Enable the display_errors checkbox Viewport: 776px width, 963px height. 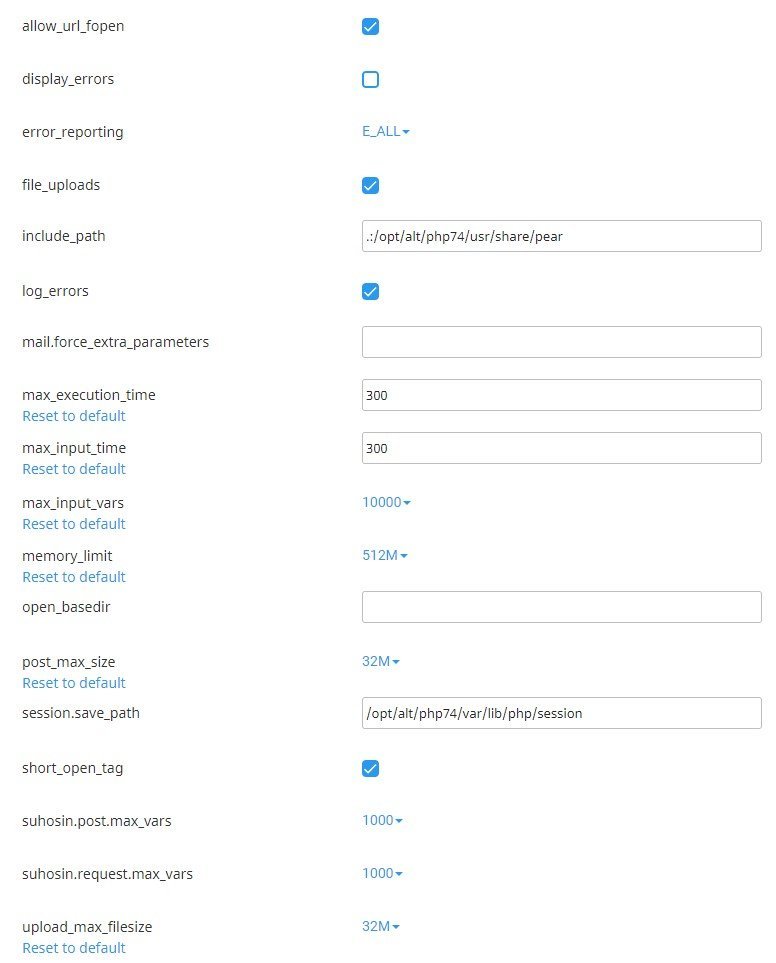[370, 79]
